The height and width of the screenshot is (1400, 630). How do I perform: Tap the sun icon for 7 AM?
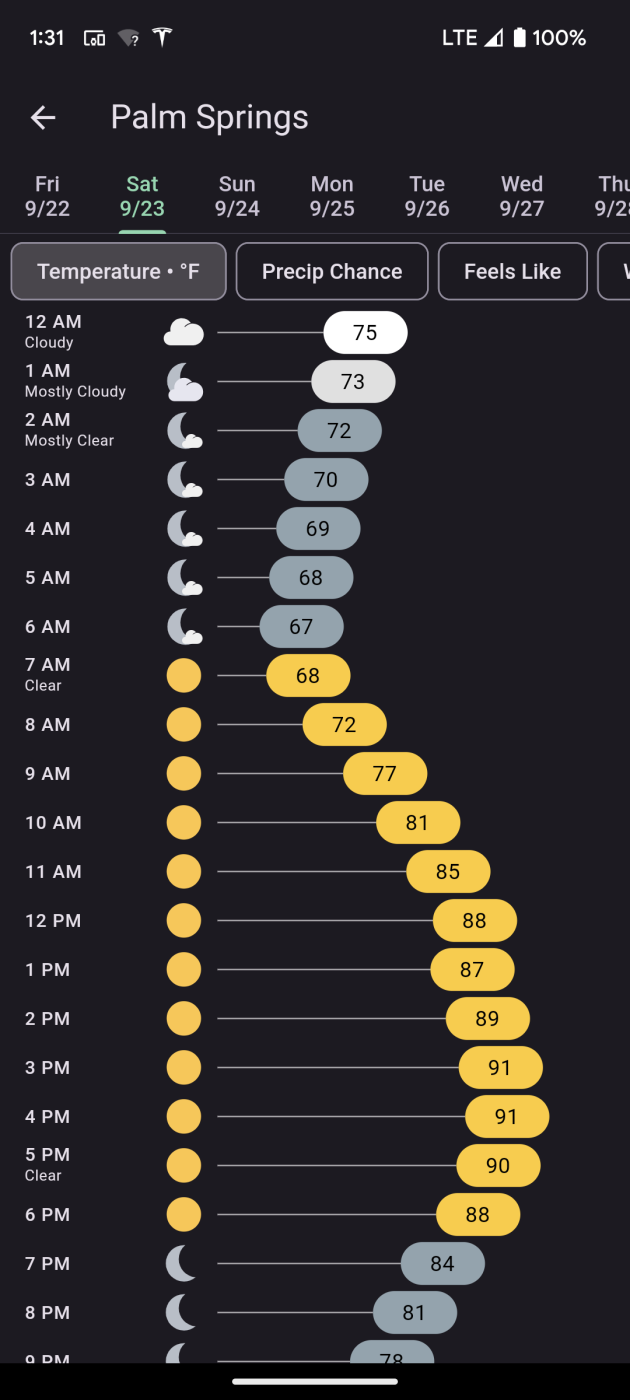coord(184,676)
